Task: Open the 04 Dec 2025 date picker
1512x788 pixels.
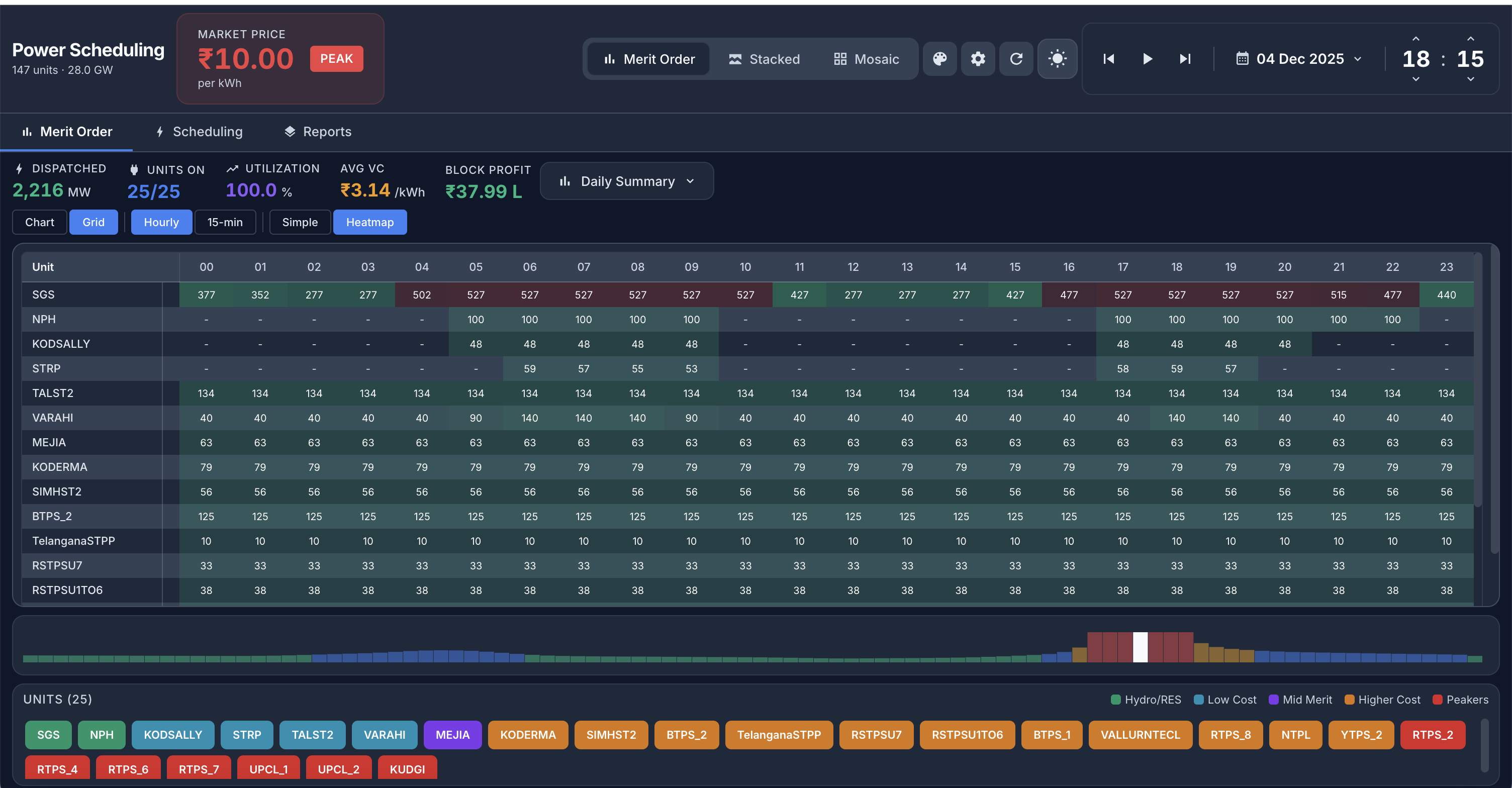Action: pos(1299,59)
